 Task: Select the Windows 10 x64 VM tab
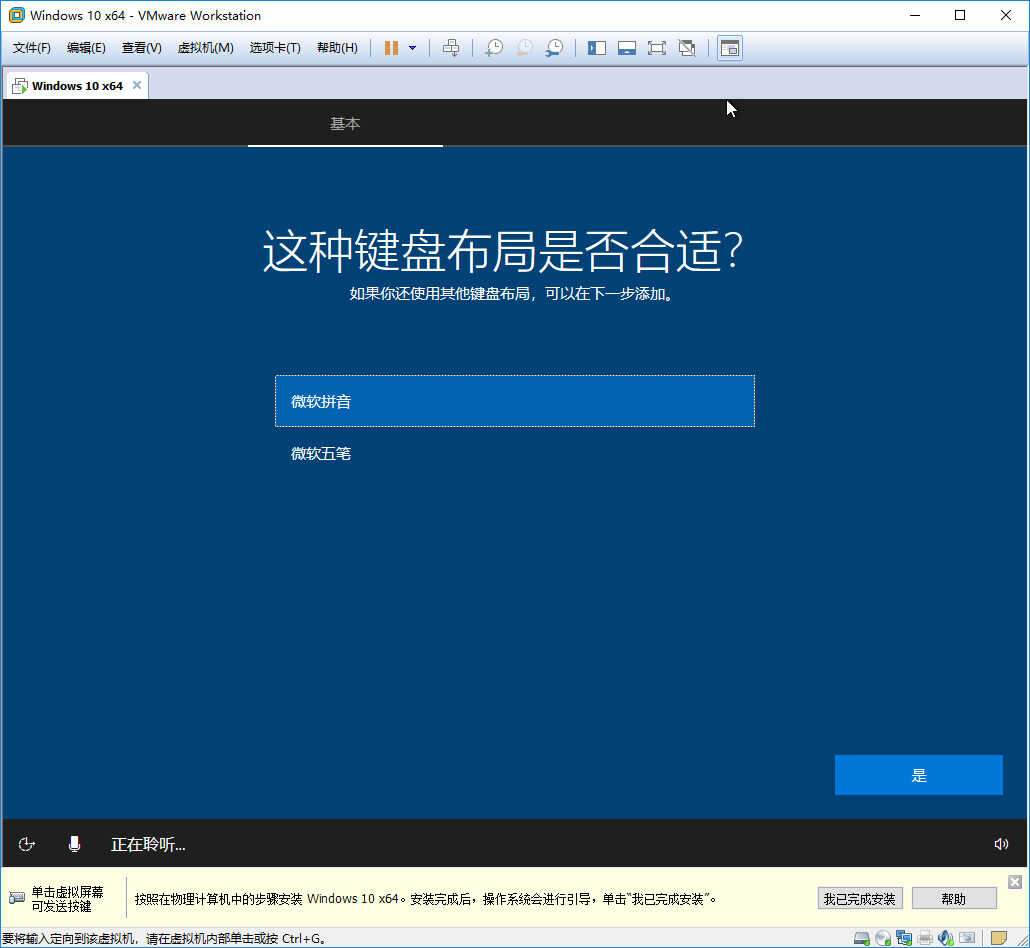[x=77, y=86]
